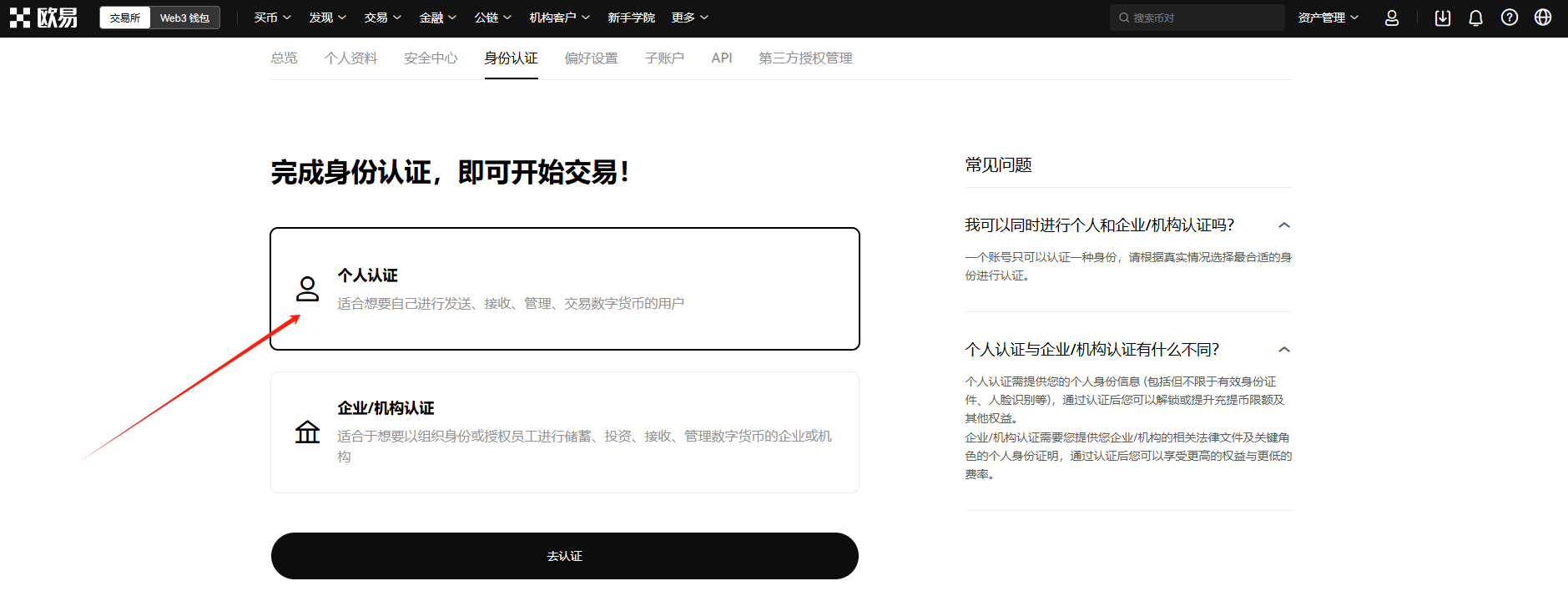Click the bank building icon for 企业/机构认证
The image size is (1568, 591).
coord(307,432)
